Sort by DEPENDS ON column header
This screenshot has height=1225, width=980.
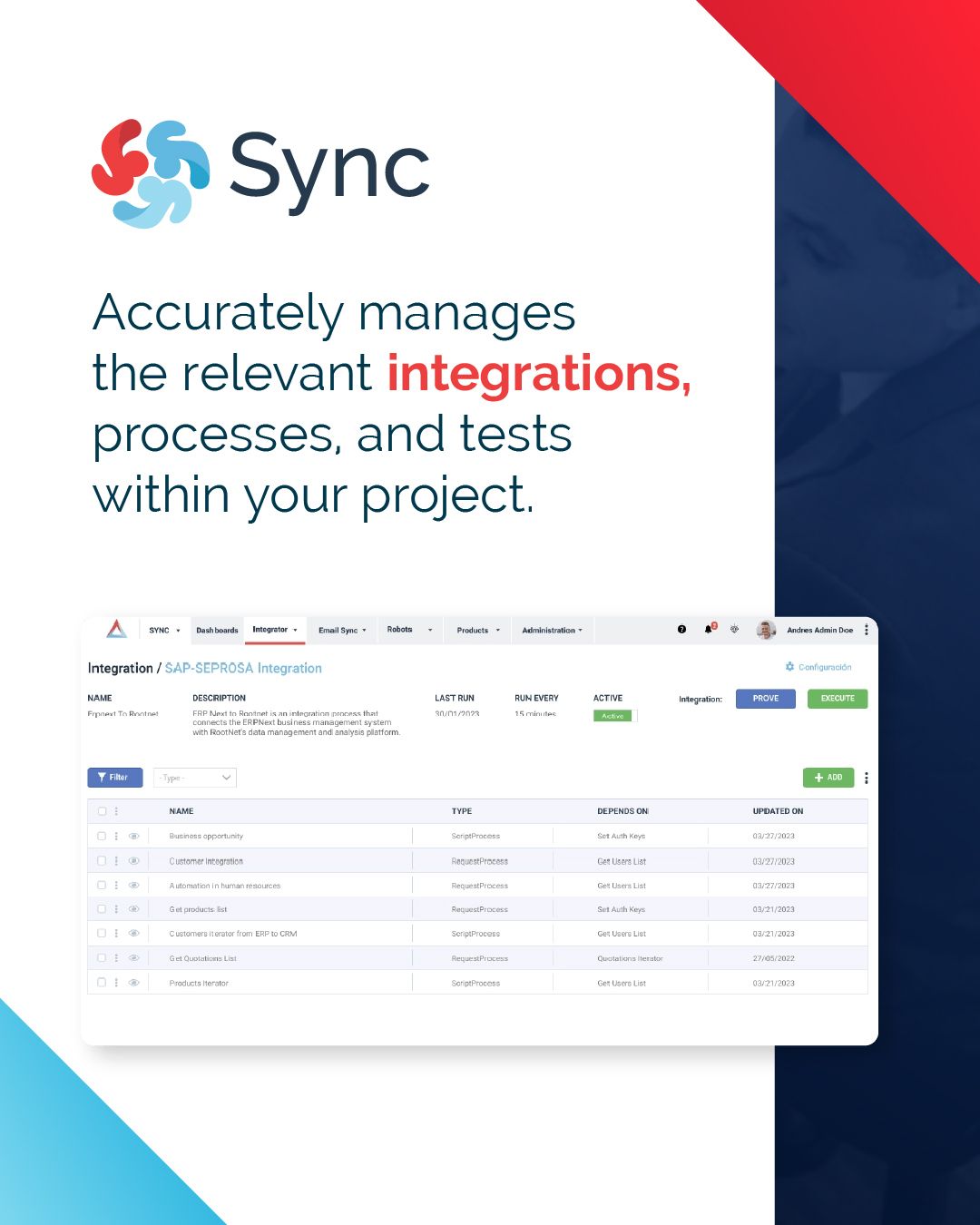[x=623, y=811]
